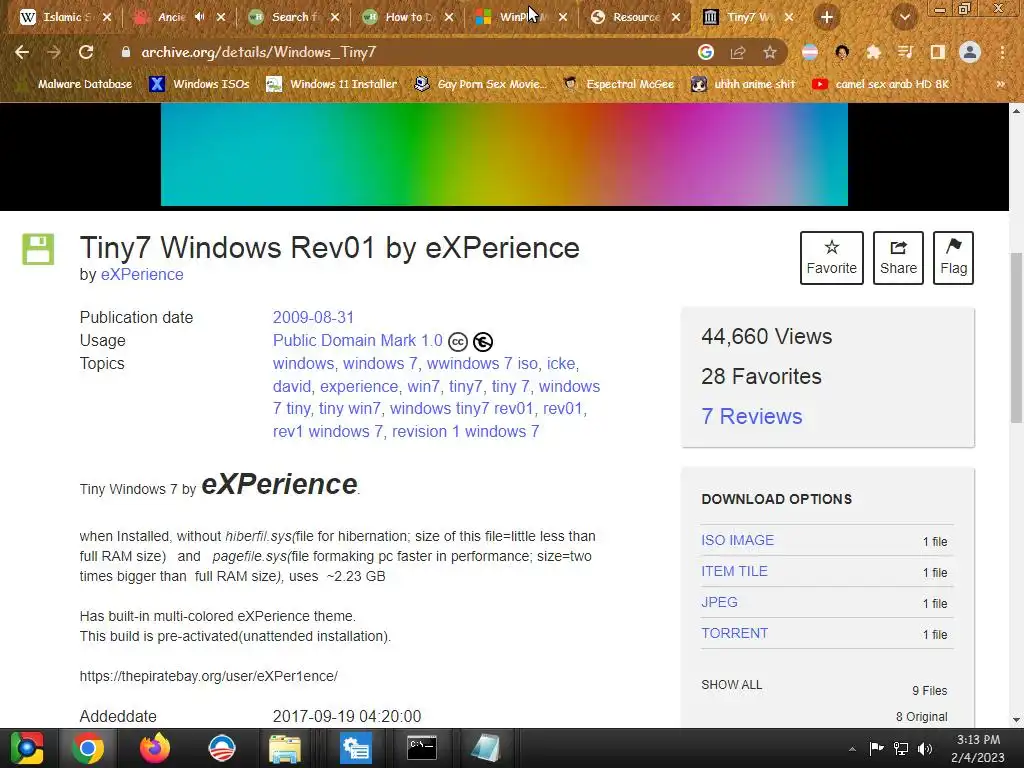Open File Explorer from taskbar
The width and height of the screenshot is (1024, 768).
click(285, 748)
